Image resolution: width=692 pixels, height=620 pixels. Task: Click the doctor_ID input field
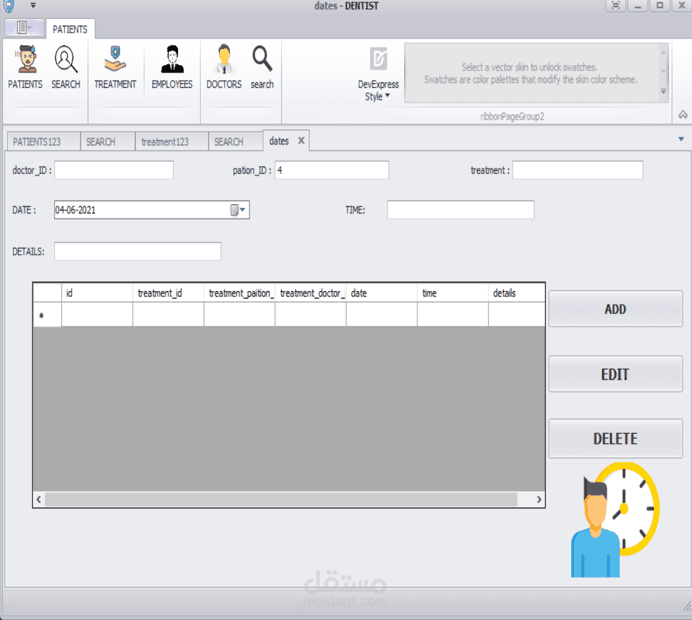(x=114, y=170)
